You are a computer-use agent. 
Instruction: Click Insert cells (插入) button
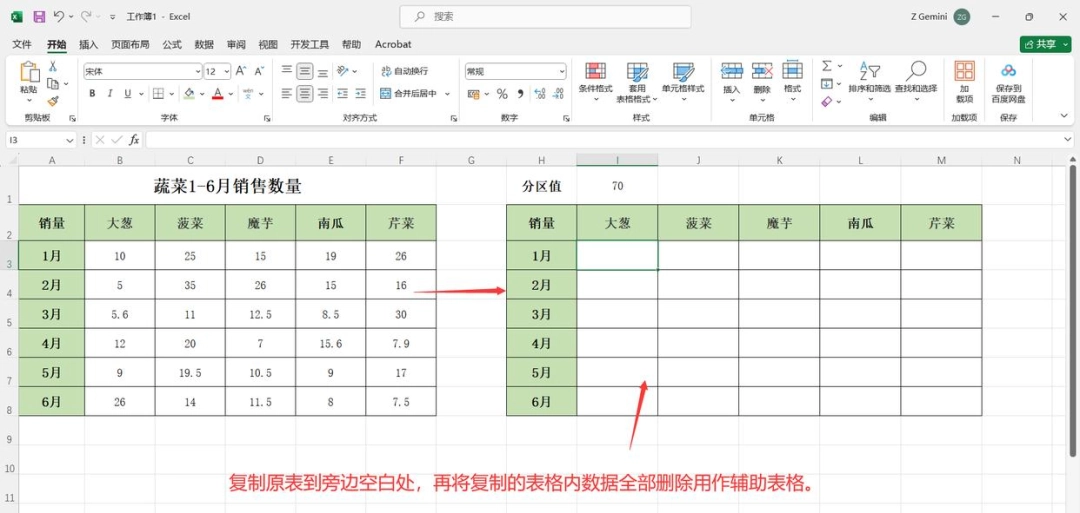click(731, 81)
